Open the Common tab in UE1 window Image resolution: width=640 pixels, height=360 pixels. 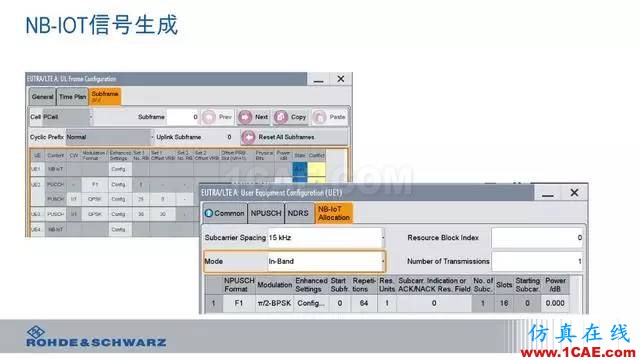click(x=225, y=213)
